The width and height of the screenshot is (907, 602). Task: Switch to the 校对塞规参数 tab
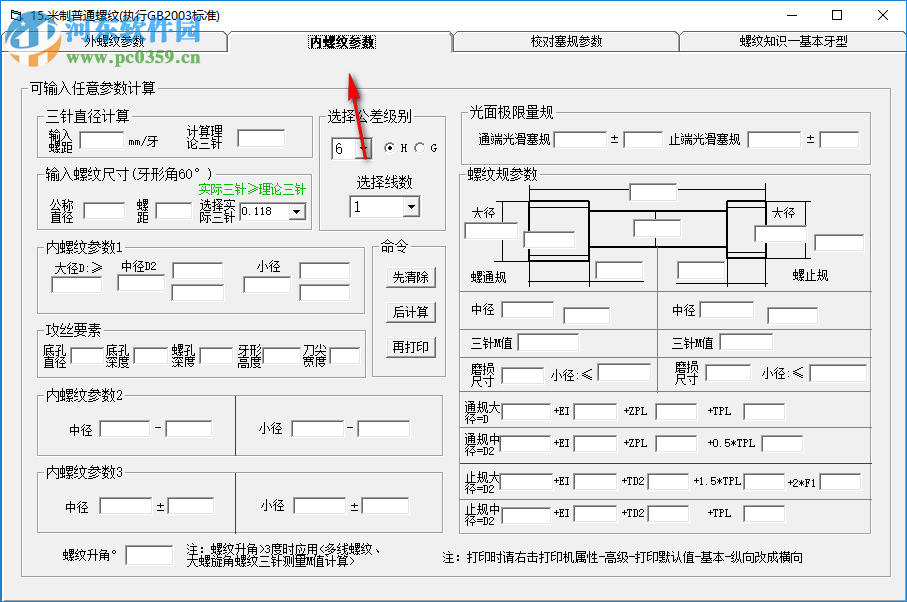564,43
